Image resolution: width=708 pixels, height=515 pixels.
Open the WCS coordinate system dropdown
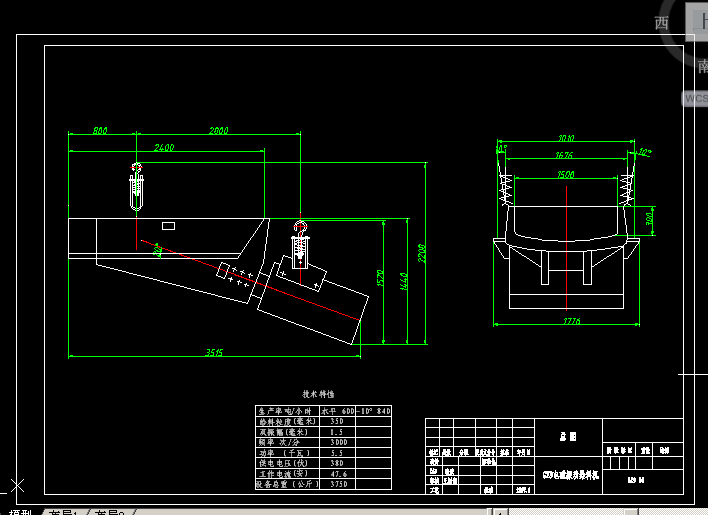click(695, 98)
